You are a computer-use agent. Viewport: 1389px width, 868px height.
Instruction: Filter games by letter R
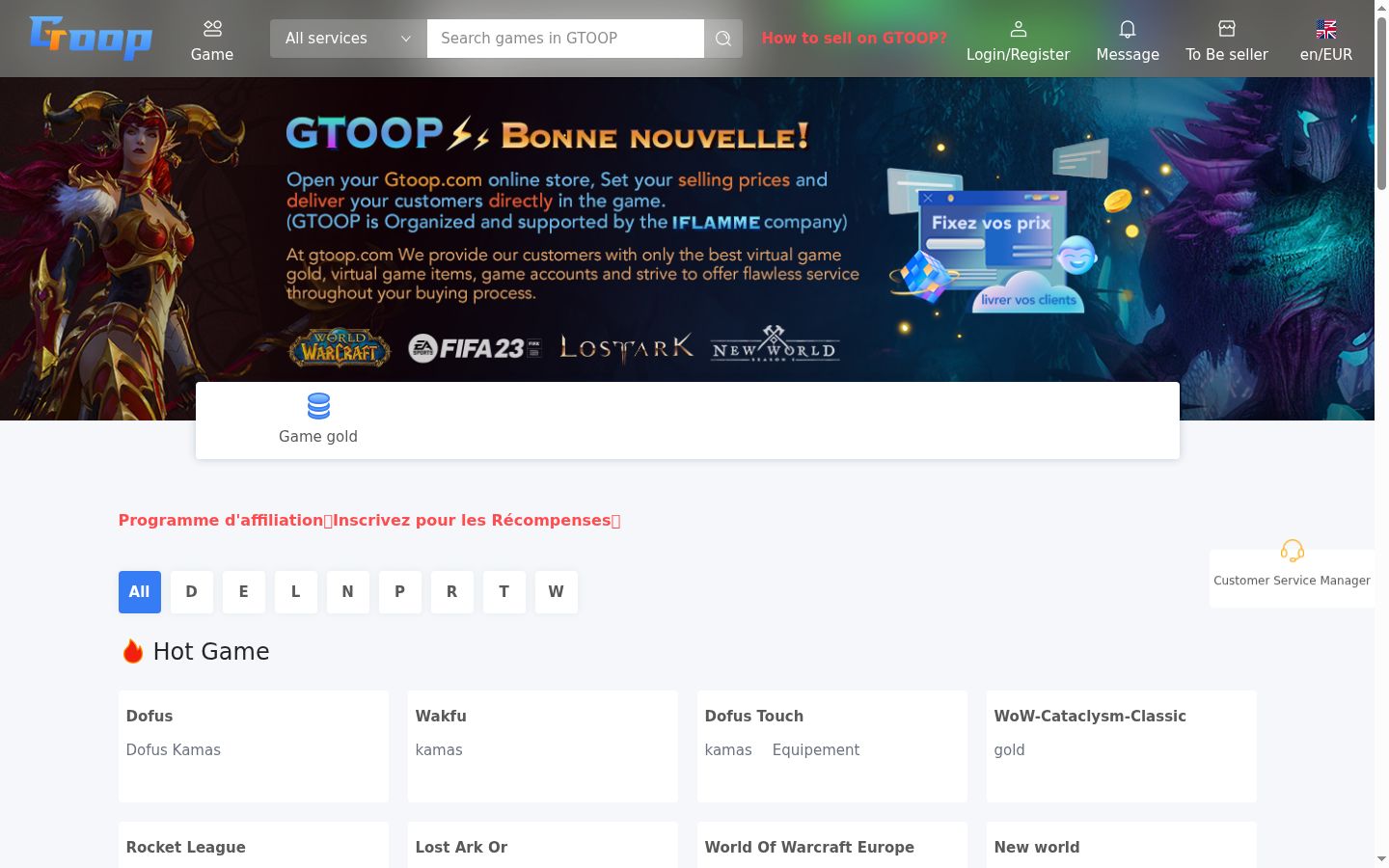(452, 592)
